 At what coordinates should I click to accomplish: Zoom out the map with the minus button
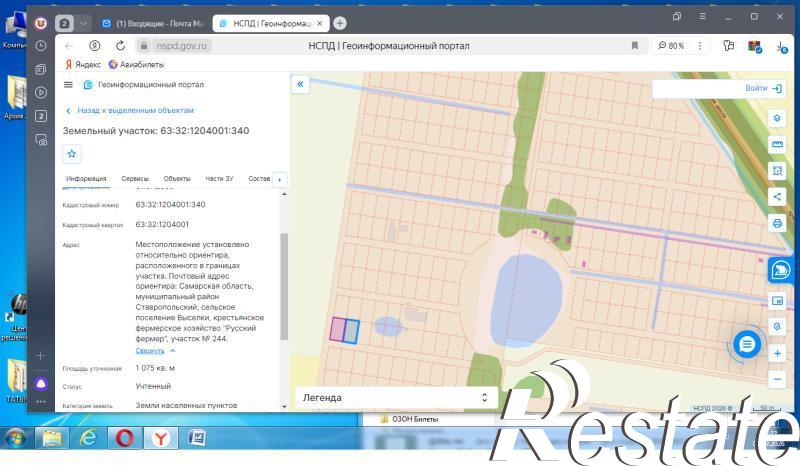coord(777,379)
